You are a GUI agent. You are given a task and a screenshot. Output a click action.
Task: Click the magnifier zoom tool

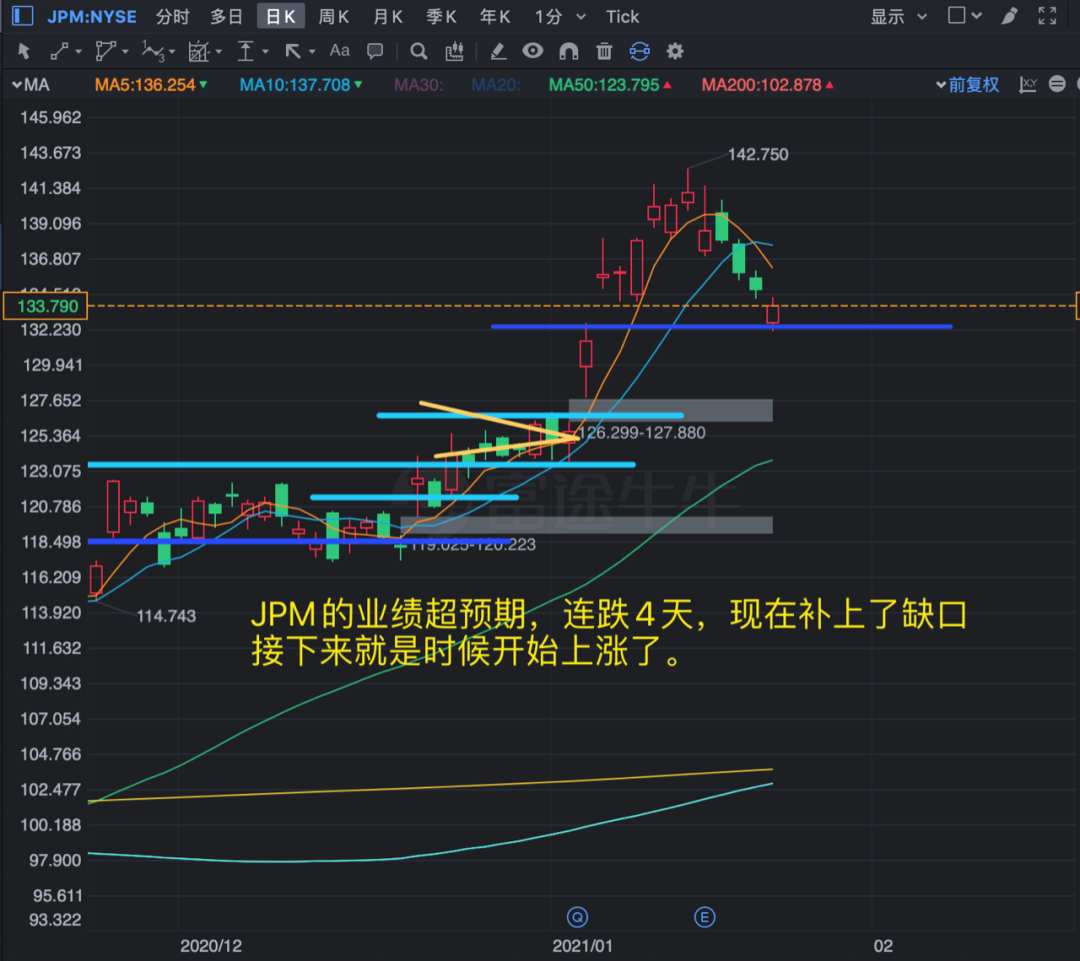coord(418,52)
